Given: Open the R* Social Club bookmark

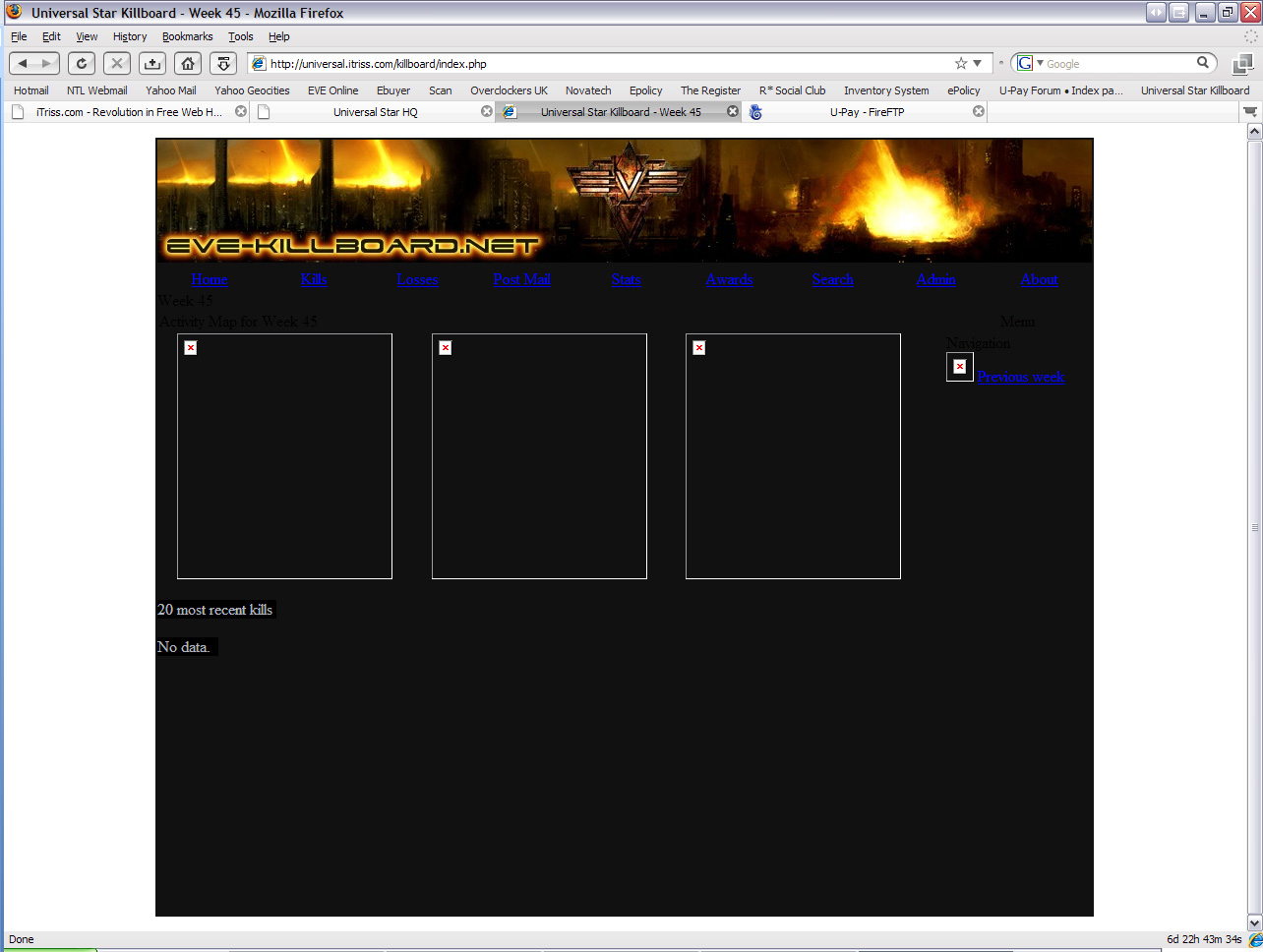Looking at the screenshot, I should [x=792, y=90].
